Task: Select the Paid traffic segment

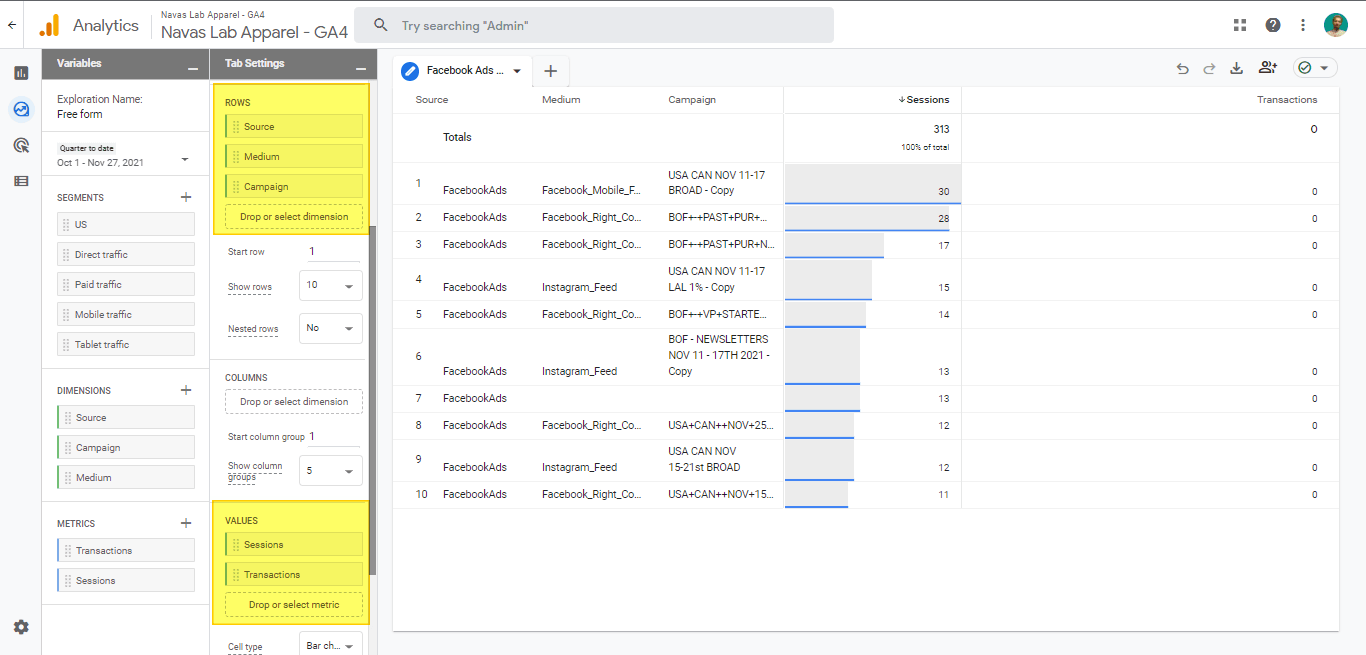Action: 126,285
